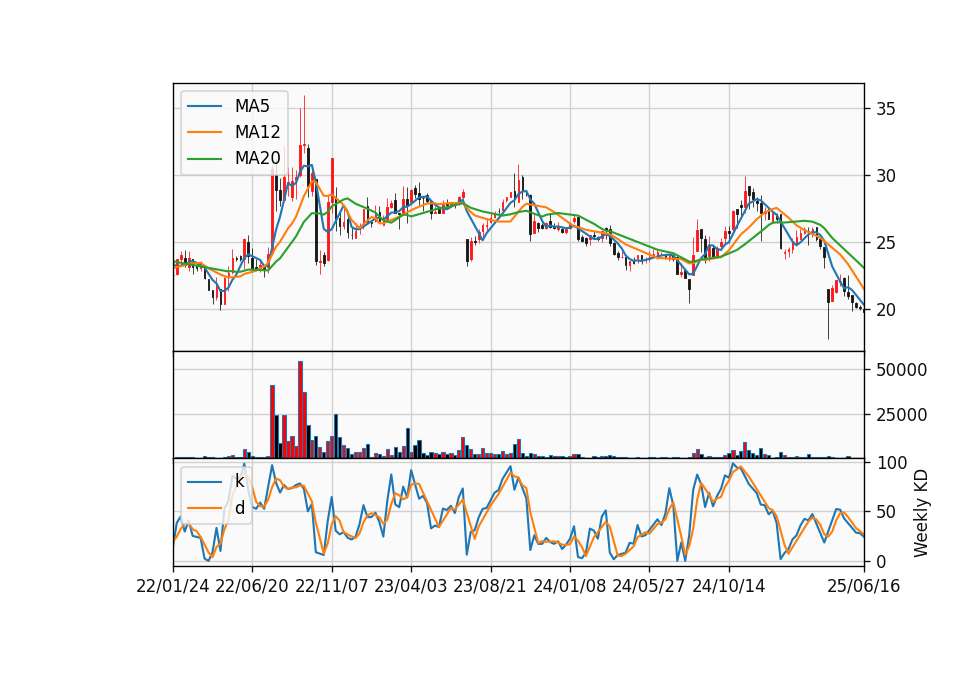Click the 'k' legend entry in KD panel

coord(239,481)
